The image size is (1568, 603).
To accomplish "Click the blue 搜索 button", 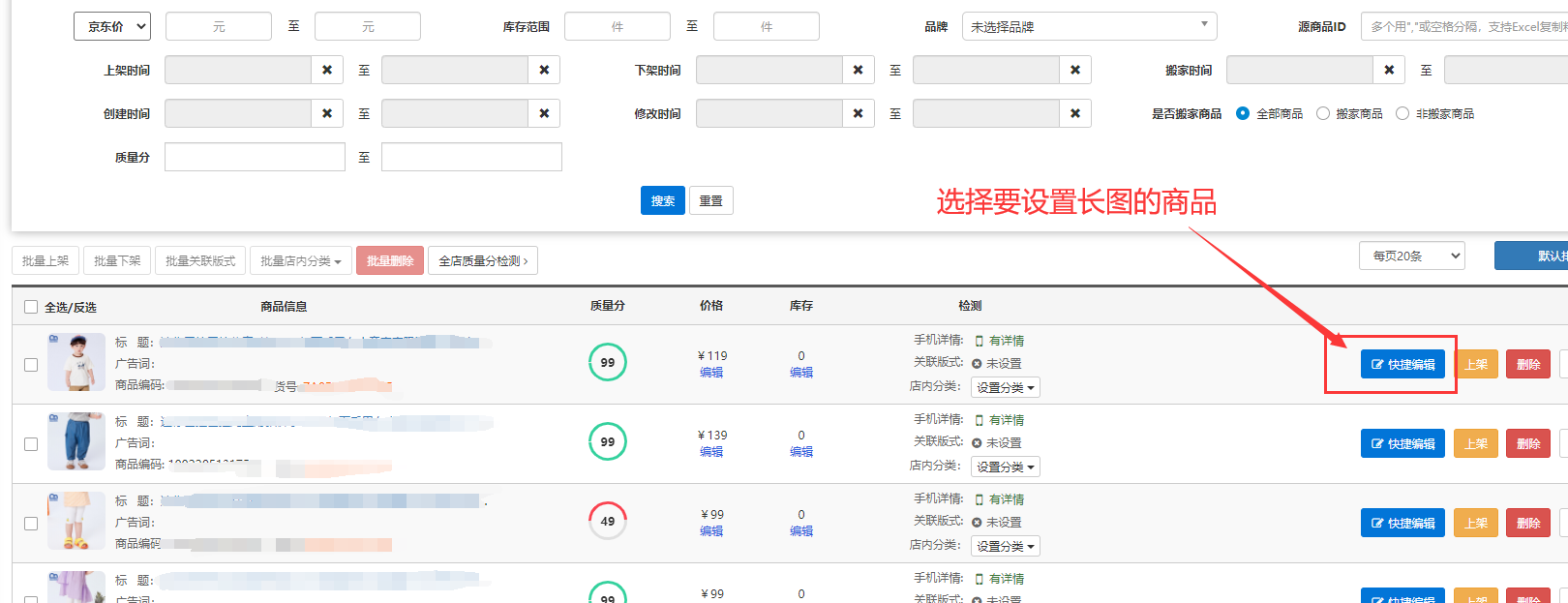I will pyautogui.click(x=662, y=200).
